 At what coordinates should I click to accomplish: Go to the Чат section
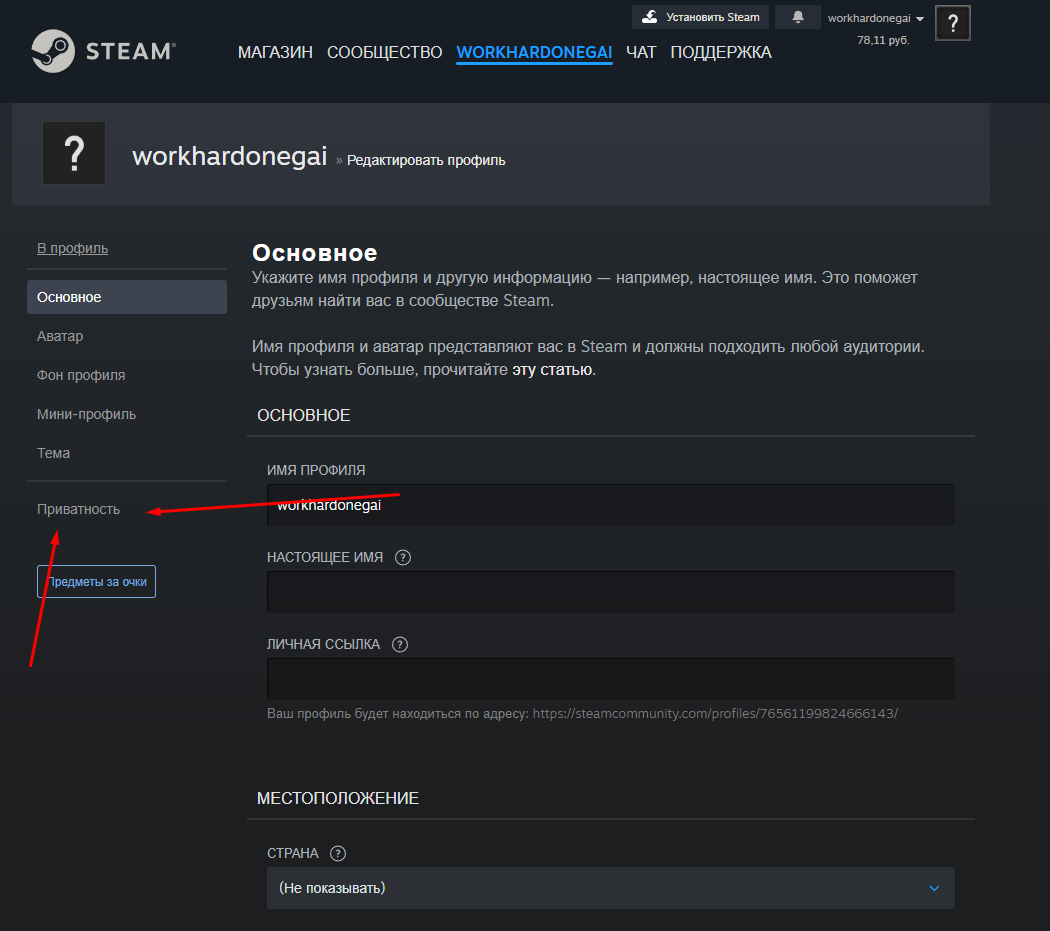641,52
